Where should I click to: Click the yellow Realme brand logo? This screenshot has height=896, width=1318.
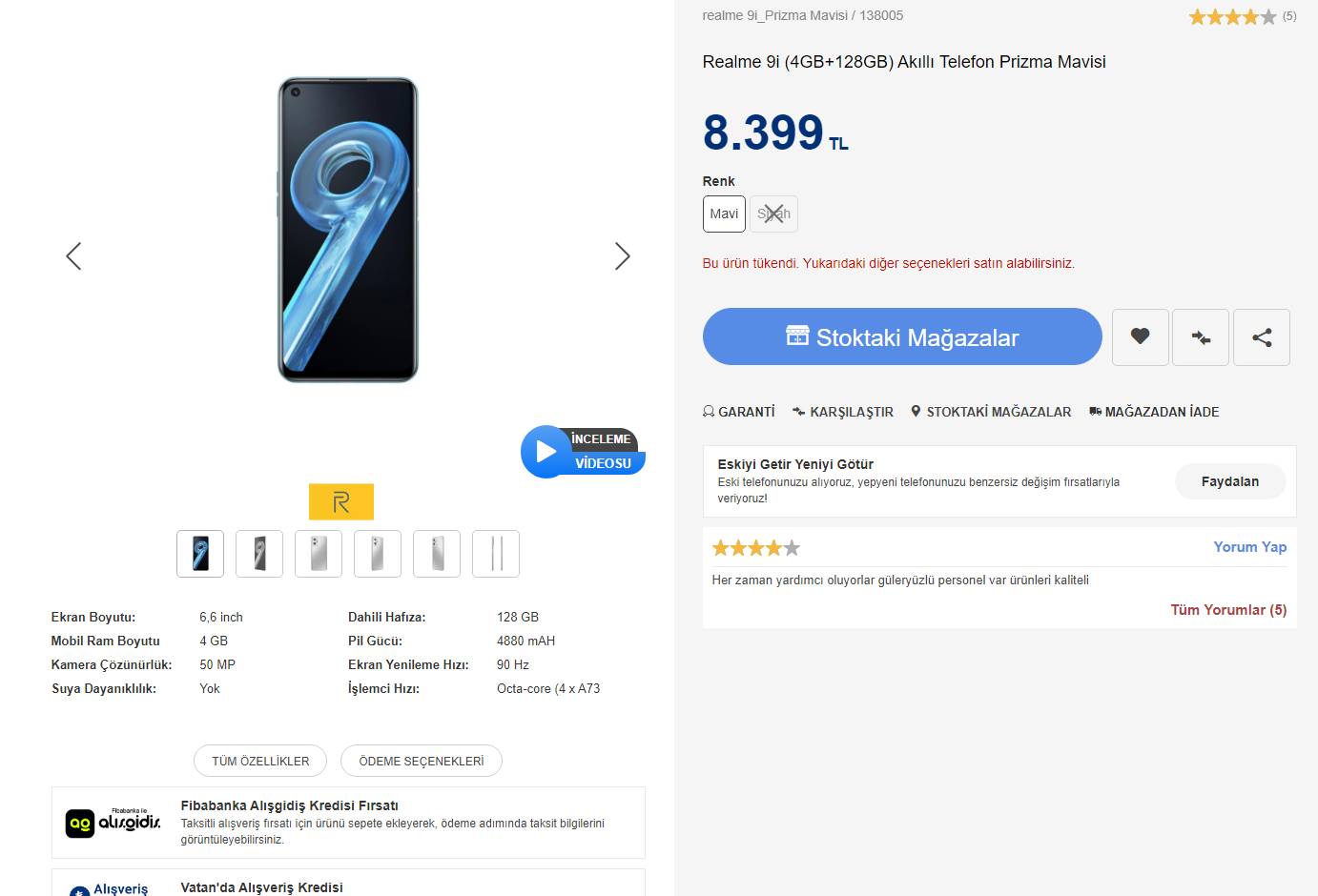coord(340,502)
